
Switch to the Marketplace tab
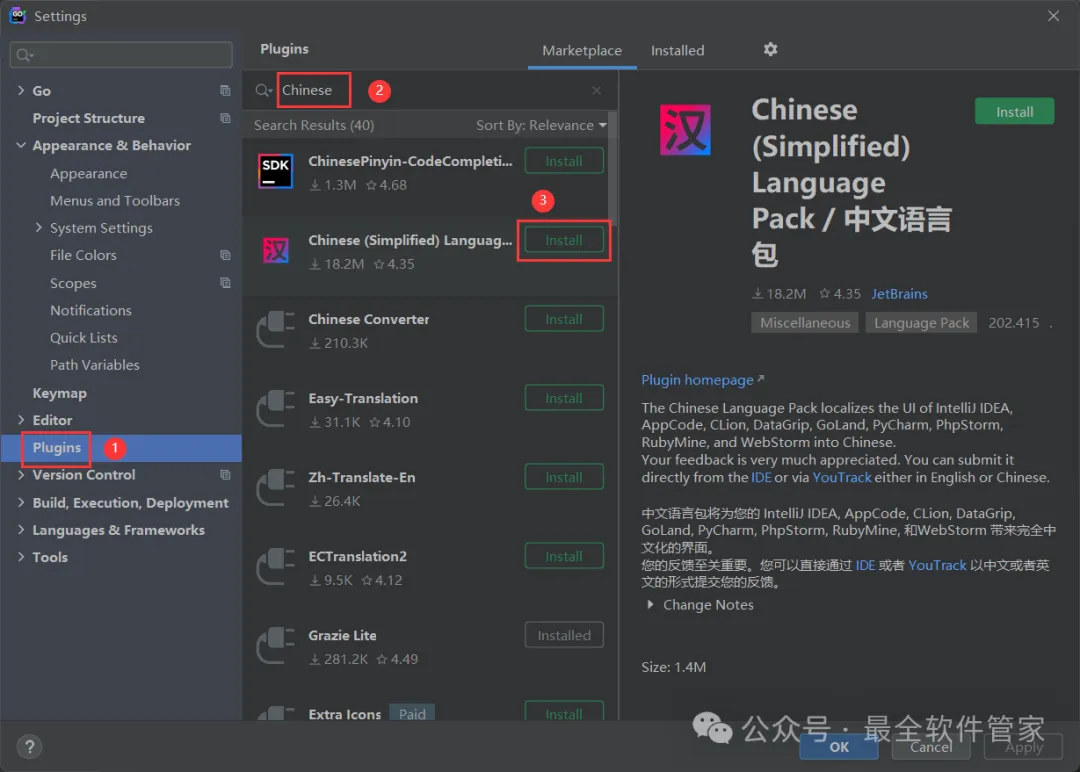pyautogui.click(x=582, y=50)
